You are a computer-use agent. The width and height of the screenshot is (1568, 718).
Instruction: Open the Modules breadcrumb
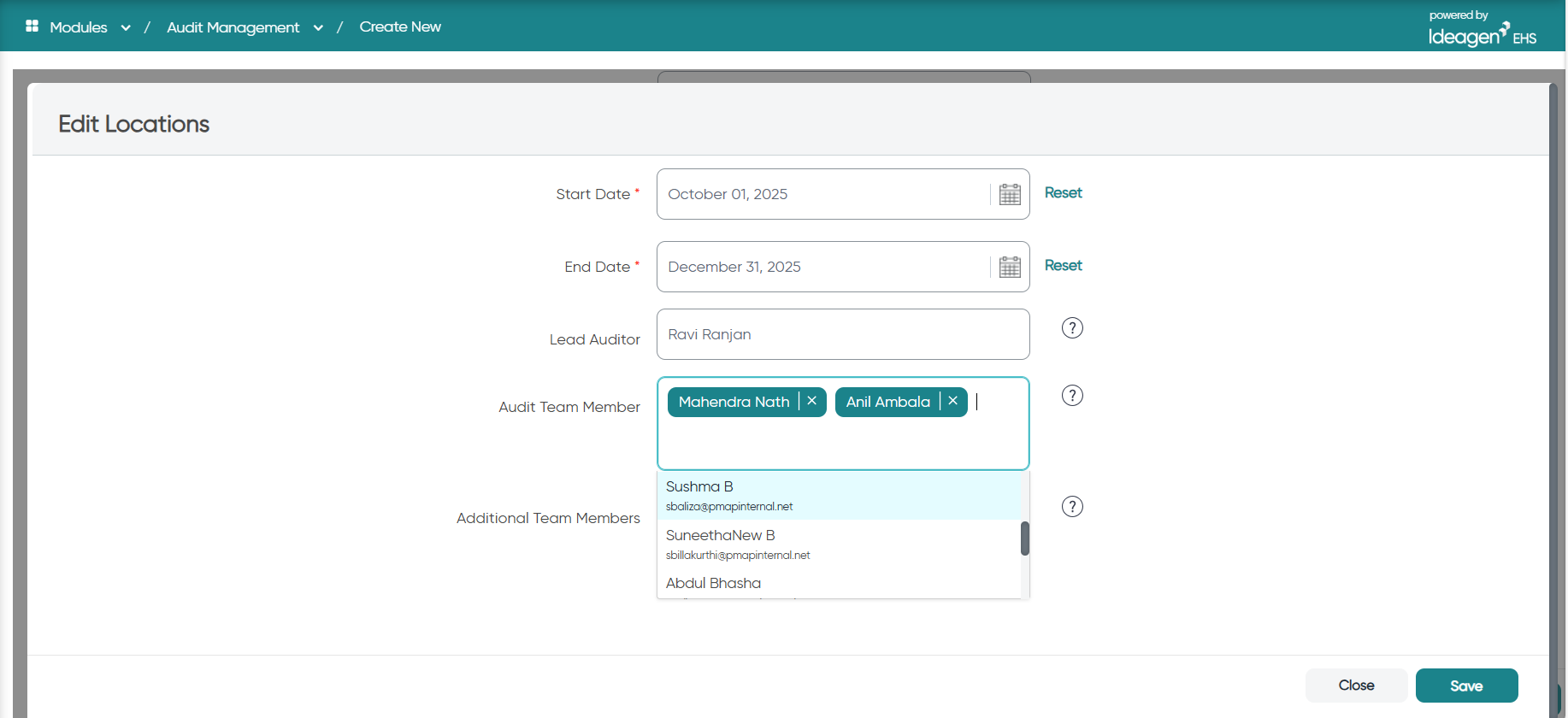79,27
